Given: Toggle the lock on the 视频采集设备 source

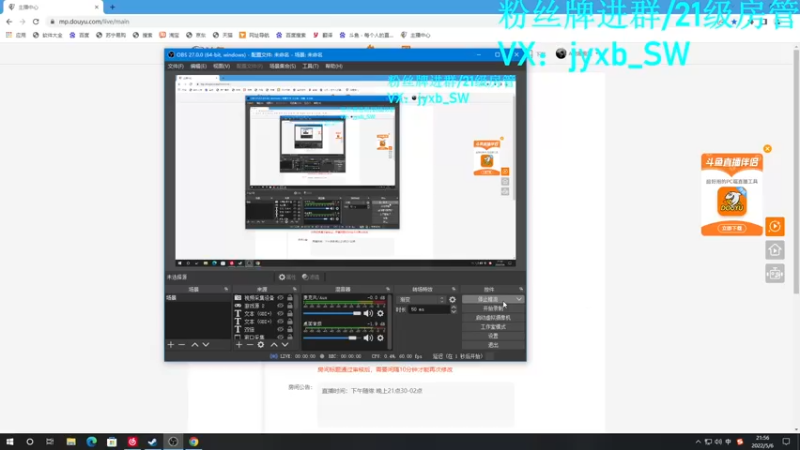Looking at the screenshot, I should 290,298.
